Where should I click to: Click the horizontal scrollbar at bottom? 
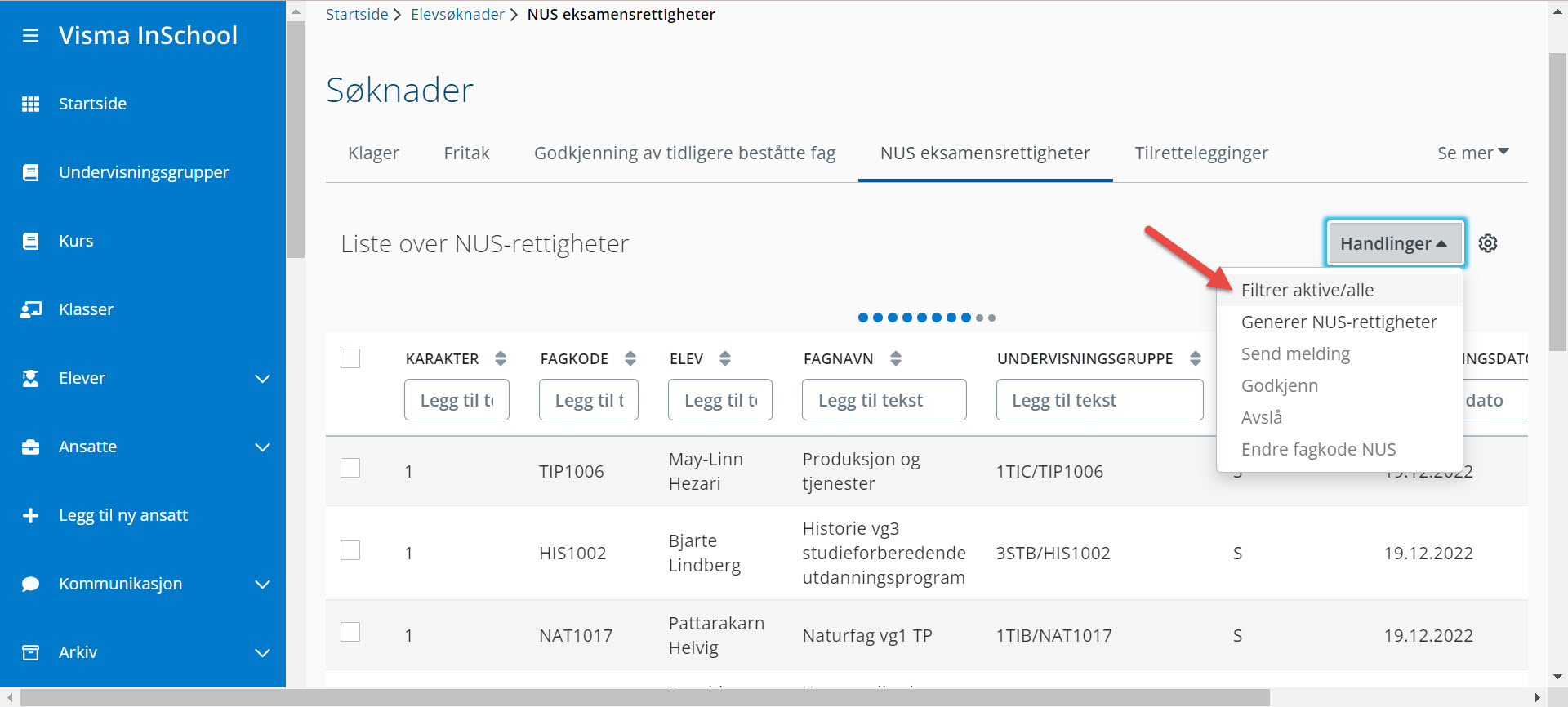point(645,698)
